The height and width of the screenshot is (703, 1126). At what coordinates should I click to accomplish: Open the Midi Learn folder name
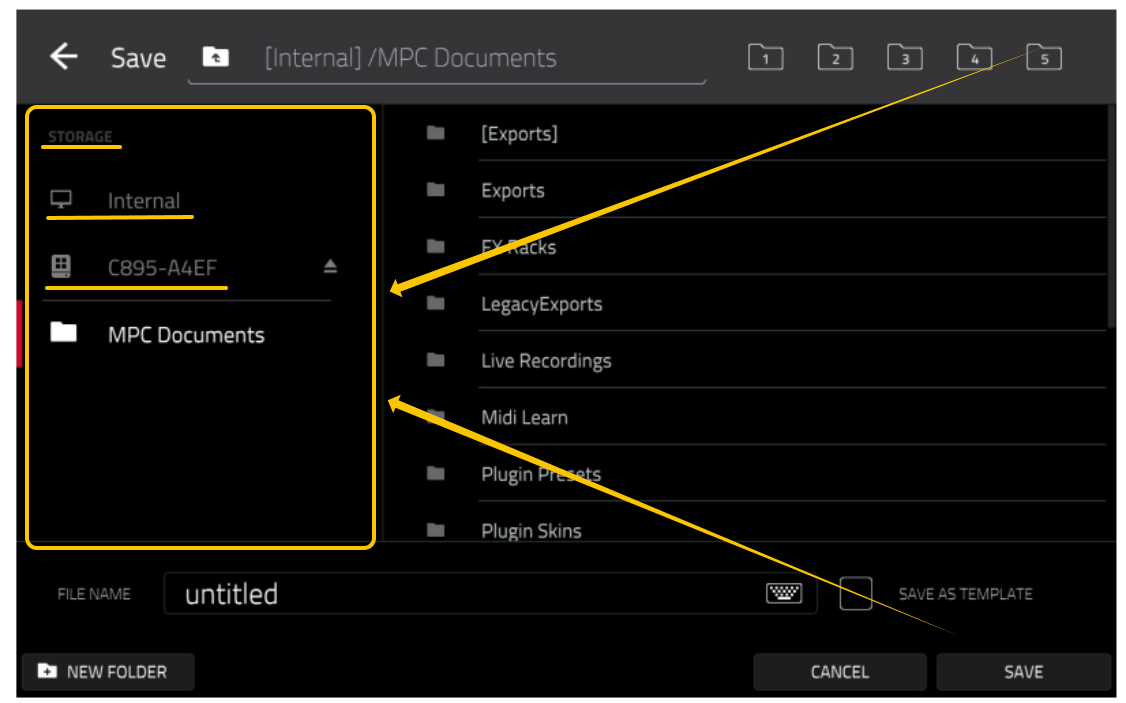pos(524,417)
